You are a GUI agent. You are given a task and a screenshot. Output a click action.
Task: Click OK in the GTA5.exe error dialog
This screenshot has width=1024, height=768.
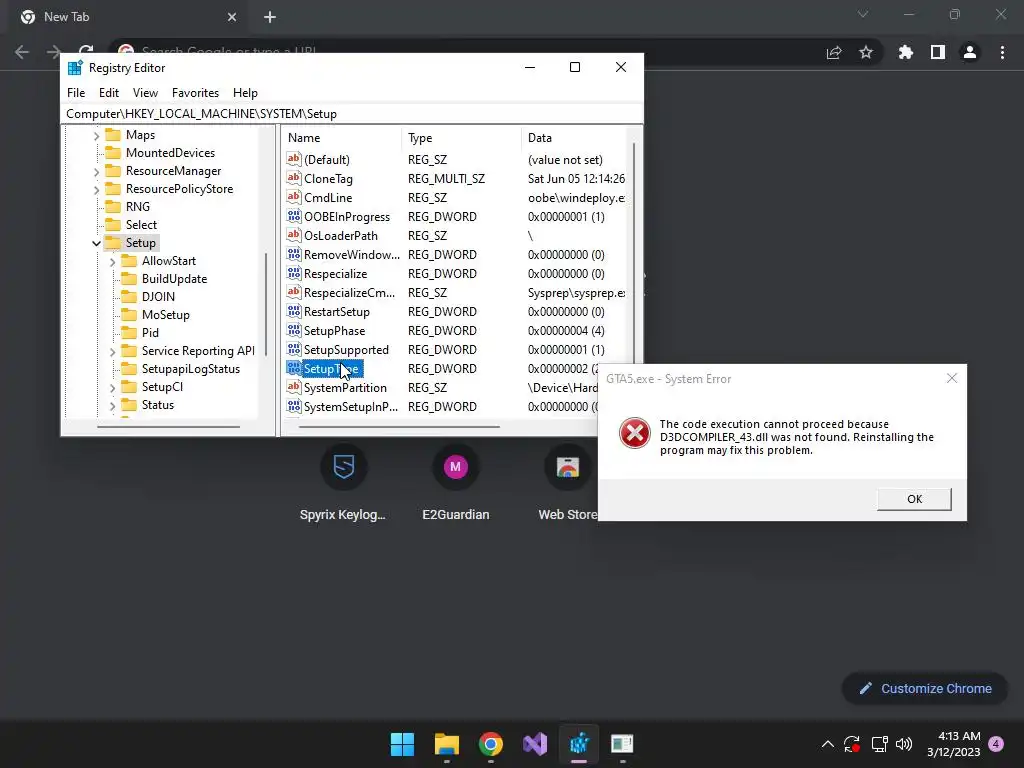[914, 499]
